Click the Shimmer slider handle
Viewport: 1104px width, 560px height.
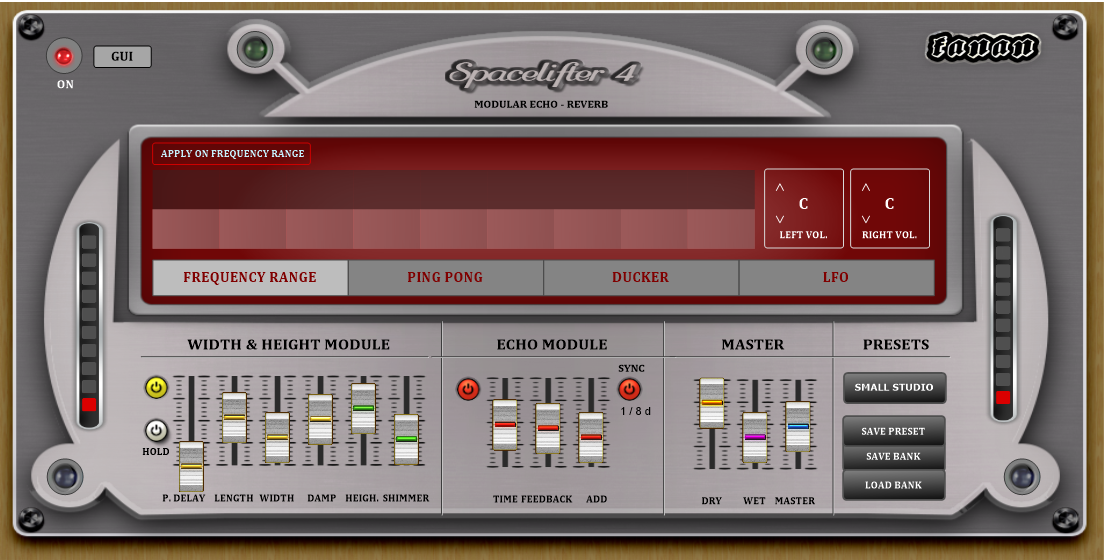point(406,440)
